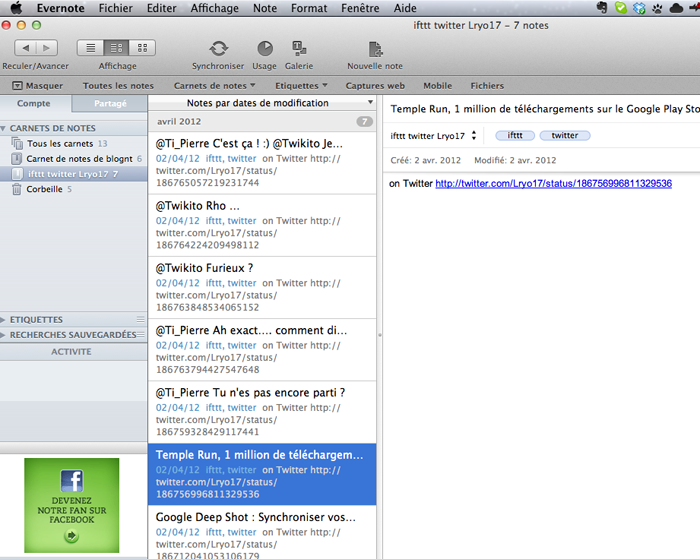Open the twitter.com status link in note

pyautogui.click(x=553, y=183)
